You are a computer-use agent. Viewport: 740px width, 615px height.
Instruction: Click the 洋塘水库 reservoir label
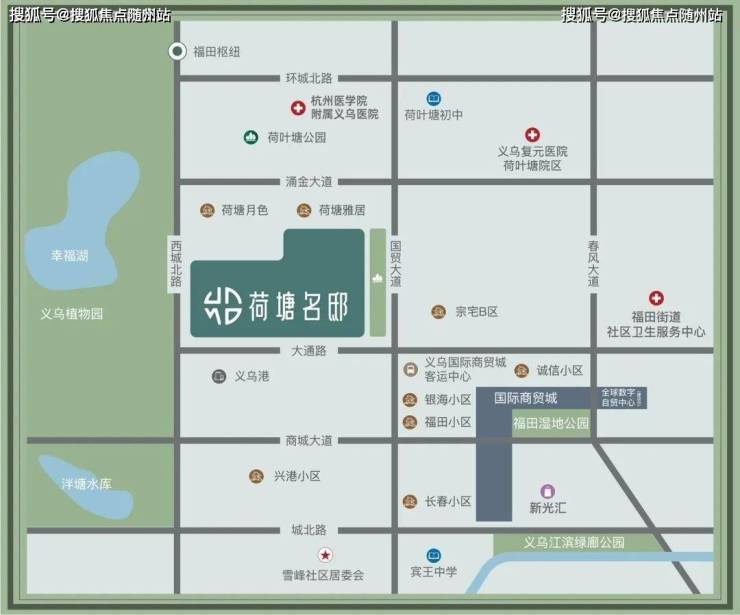pos(86,484)
